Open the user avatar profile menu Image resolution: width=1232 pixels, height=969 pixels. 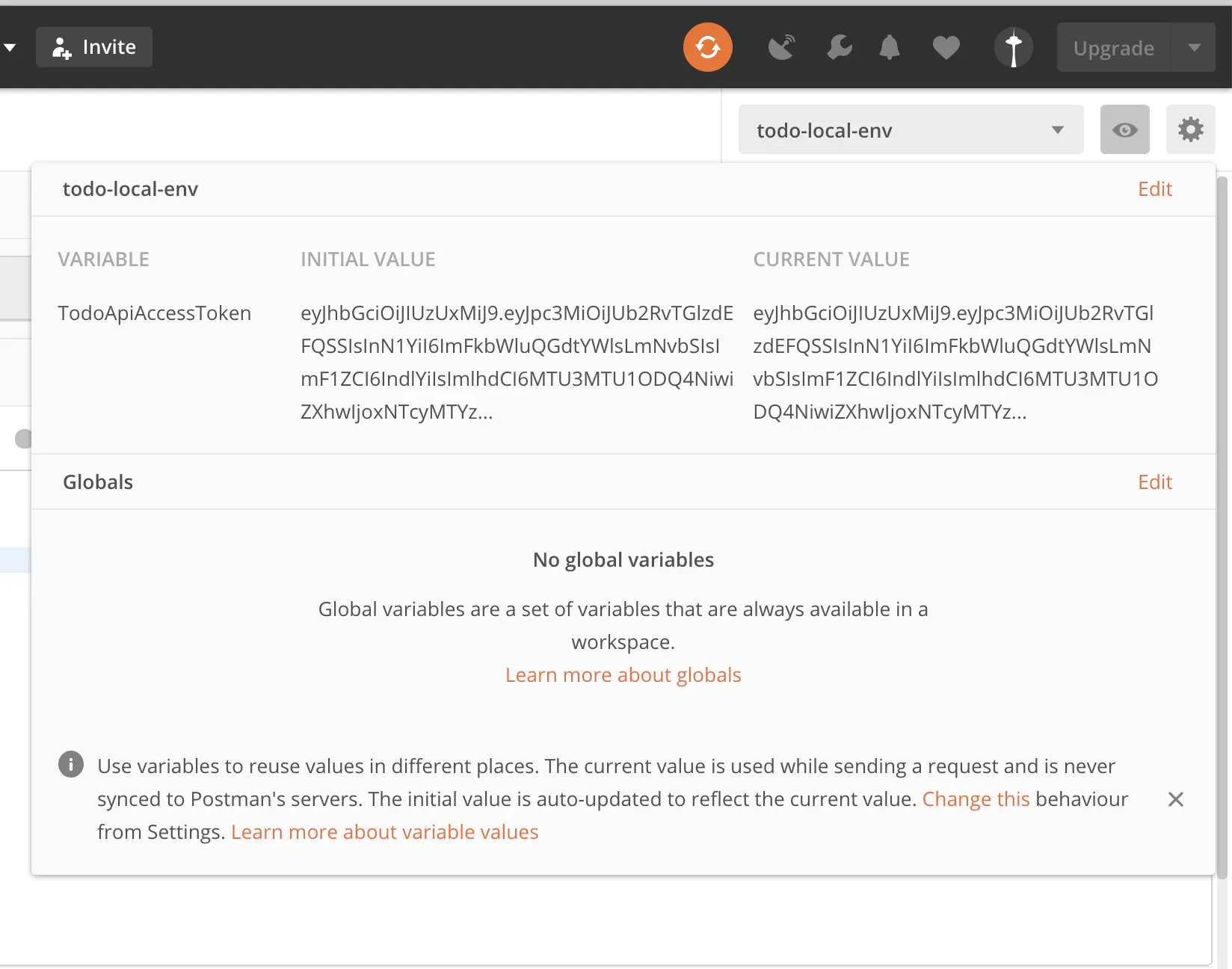tap(1013, 48)
